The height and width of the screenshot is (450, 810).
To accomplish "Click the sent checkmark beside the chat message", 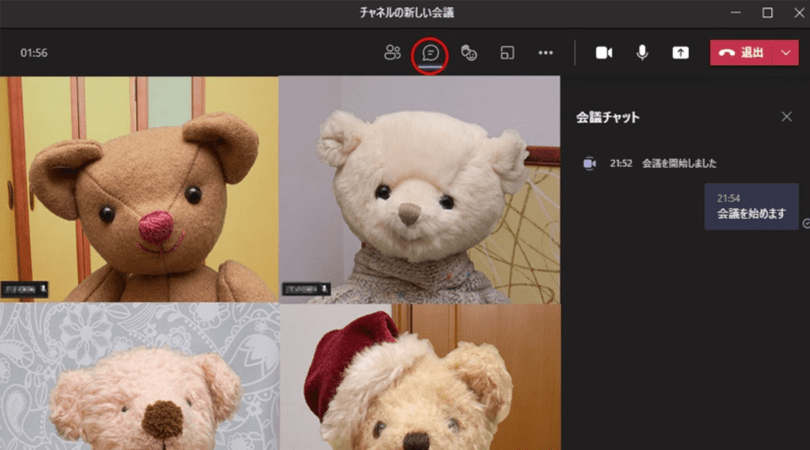I will (806, 223).
